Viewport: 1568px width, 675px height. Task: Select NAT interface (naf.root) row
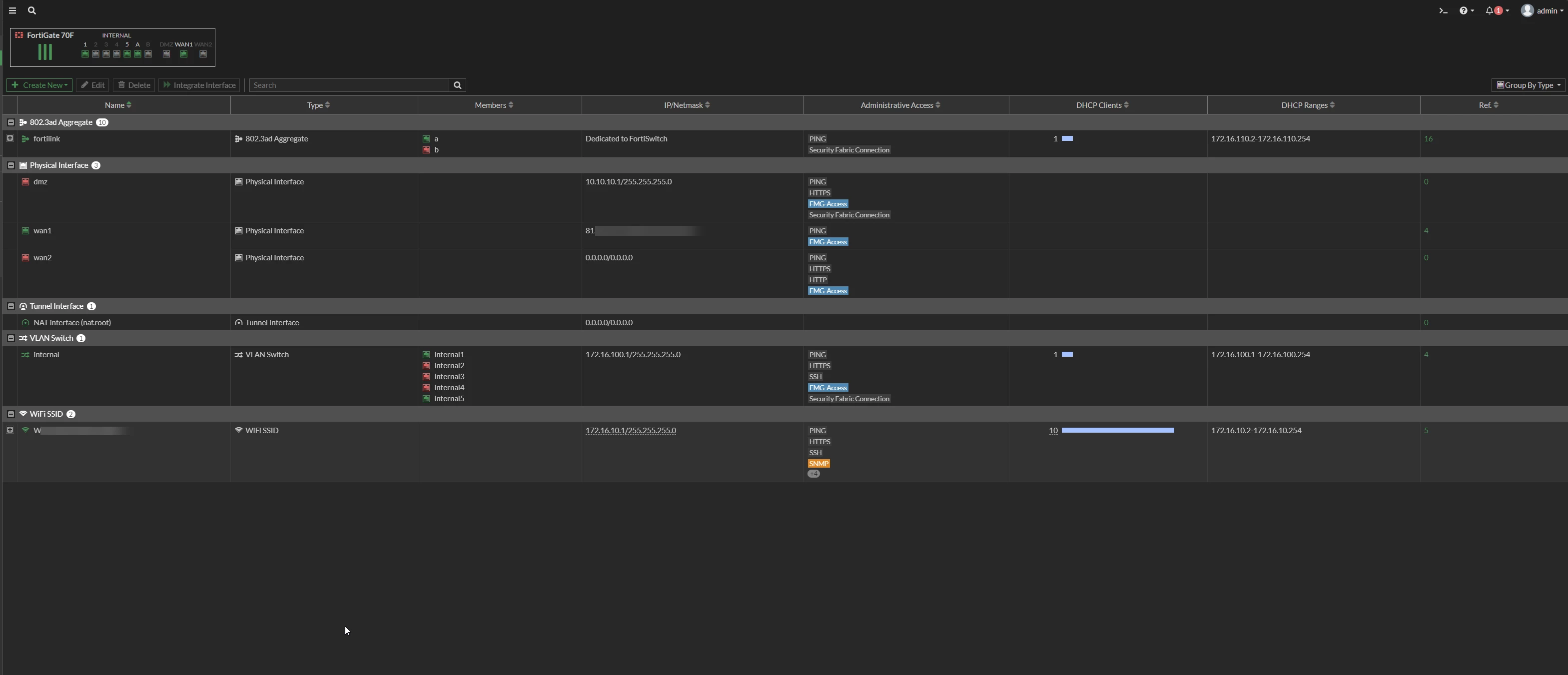(x=785, y=323)
